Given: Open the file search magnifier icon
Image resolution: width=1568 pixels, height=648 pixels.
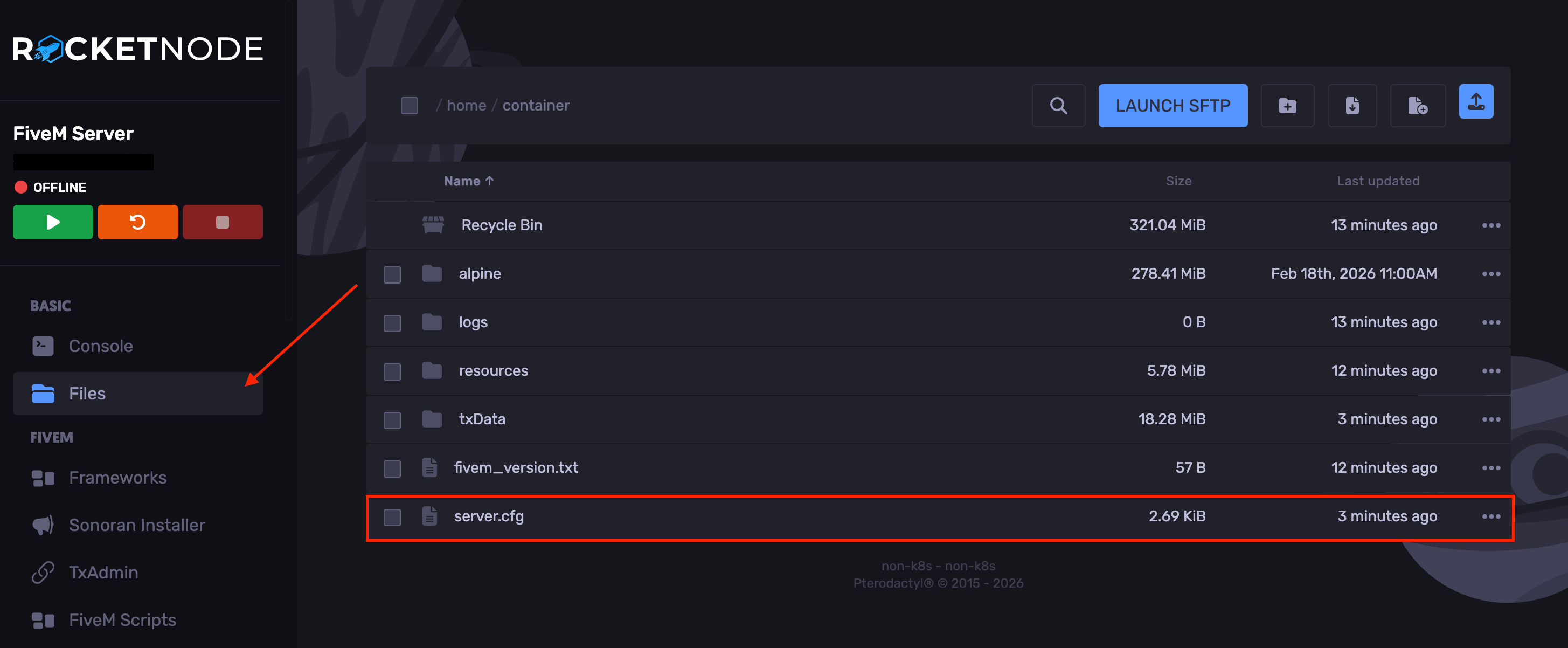Looking at the screenshot, I should 1058,105.
